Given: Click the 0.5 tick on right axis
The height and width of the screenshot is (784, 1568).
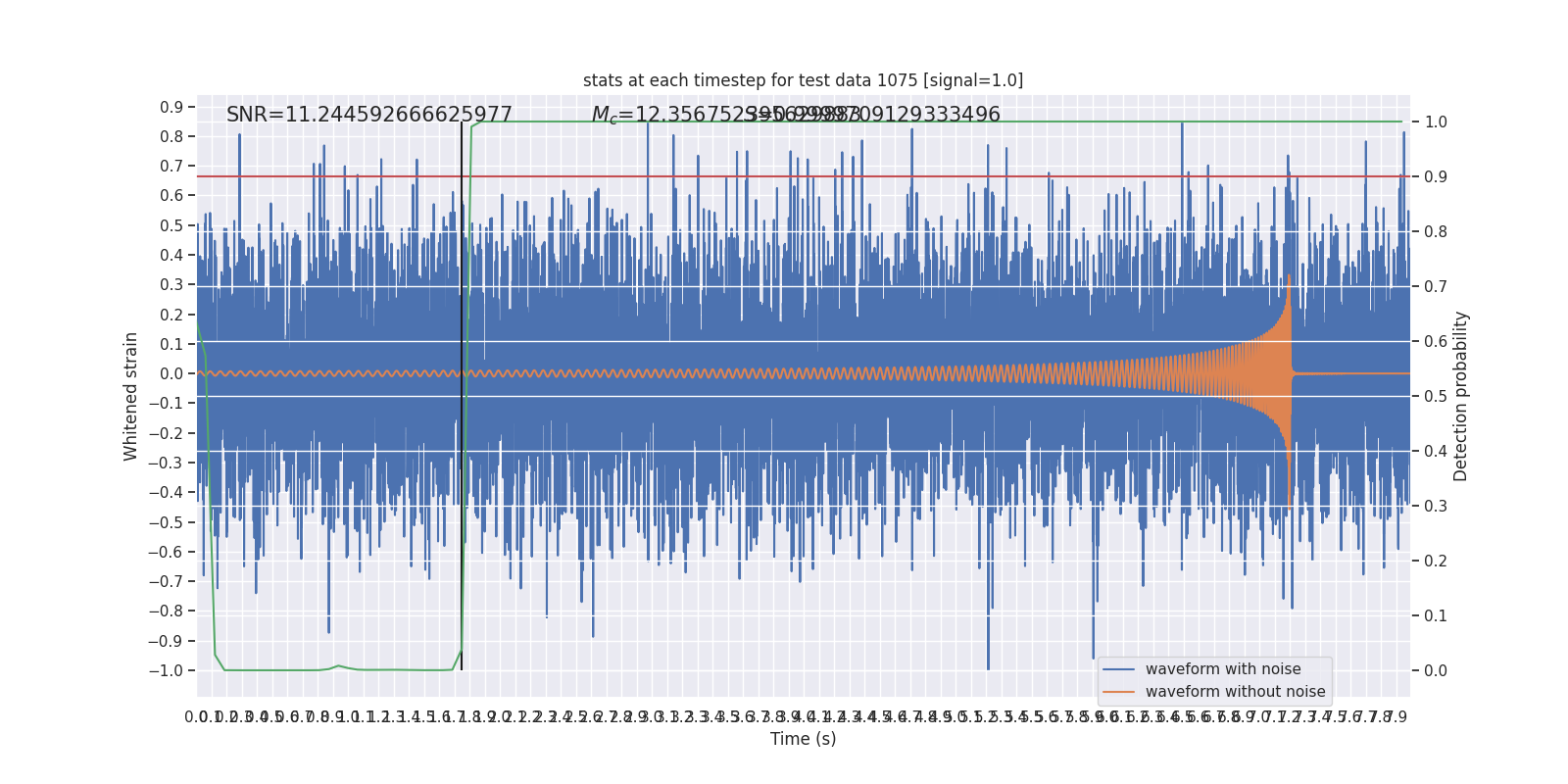Looking at the screenshot, I should (1436, 397).
